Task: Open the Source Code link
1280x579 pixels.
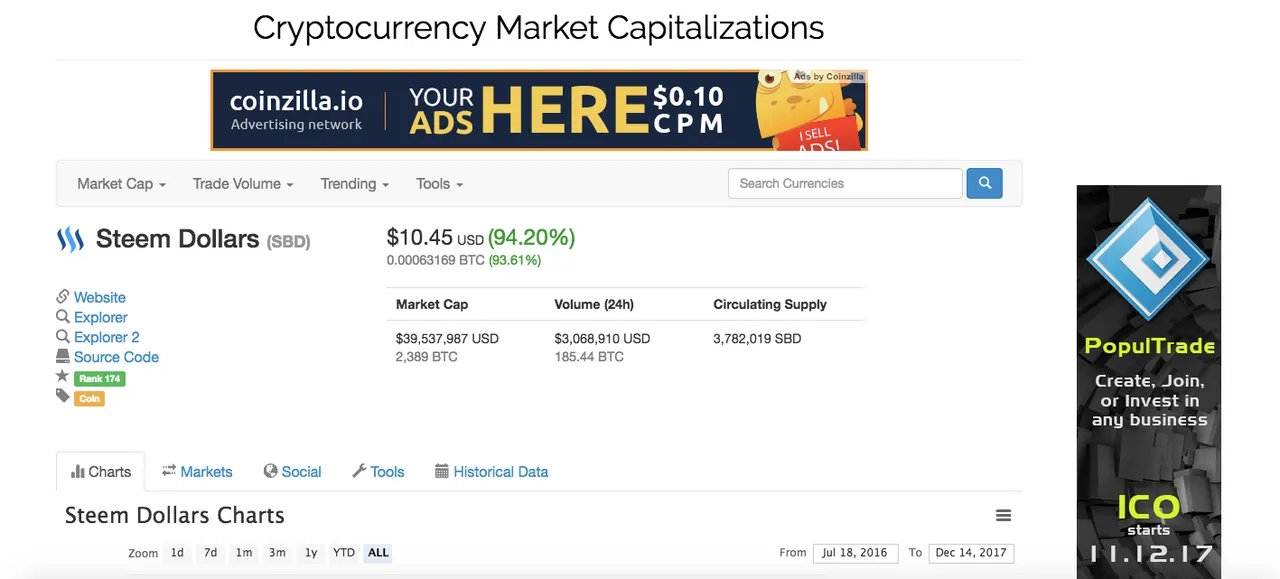Action: point(116,357)
